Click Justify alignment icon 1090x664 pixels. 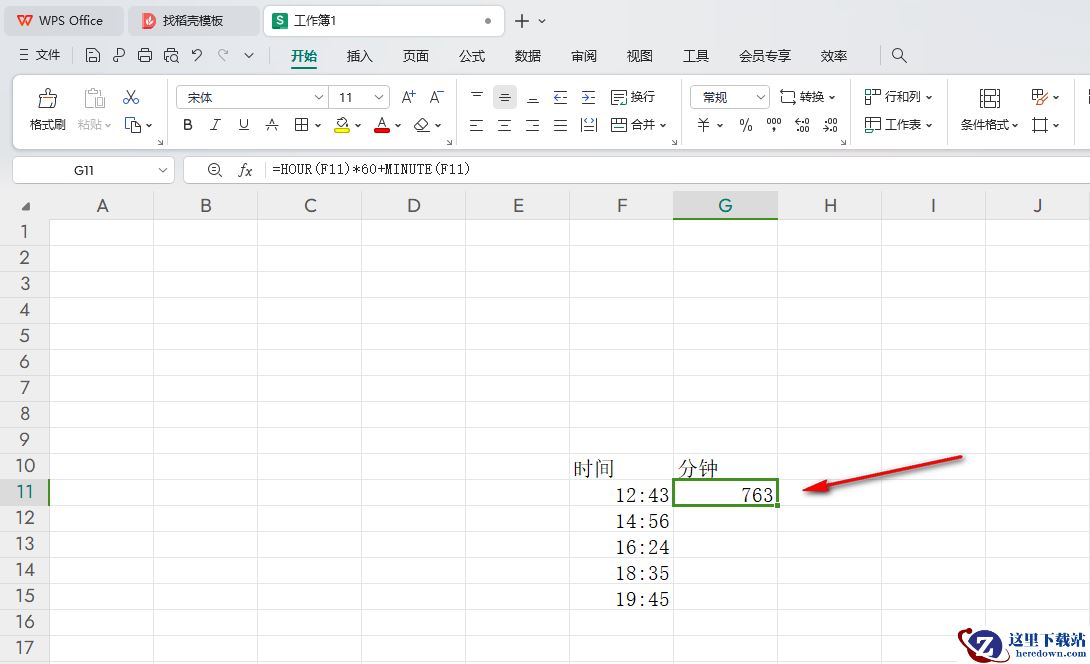coord(560,125)
